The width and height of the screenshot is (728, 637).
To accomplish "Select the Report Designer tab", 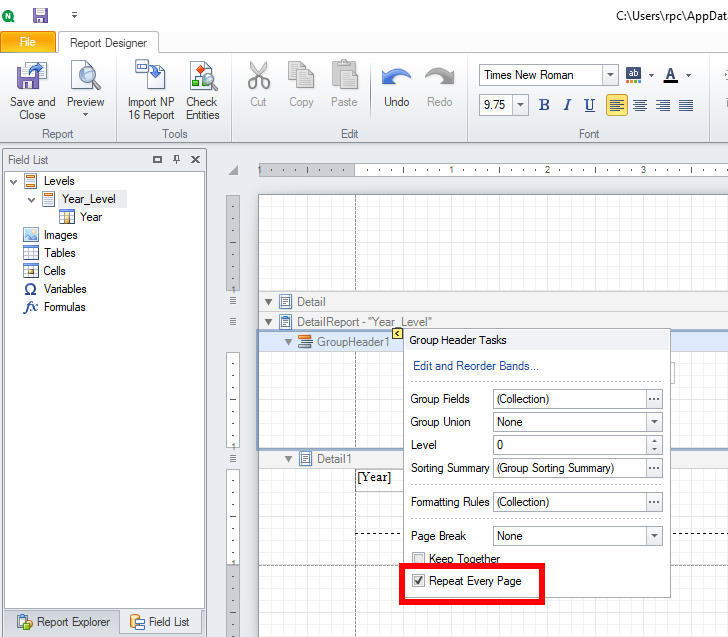I will tap(108, 43).
